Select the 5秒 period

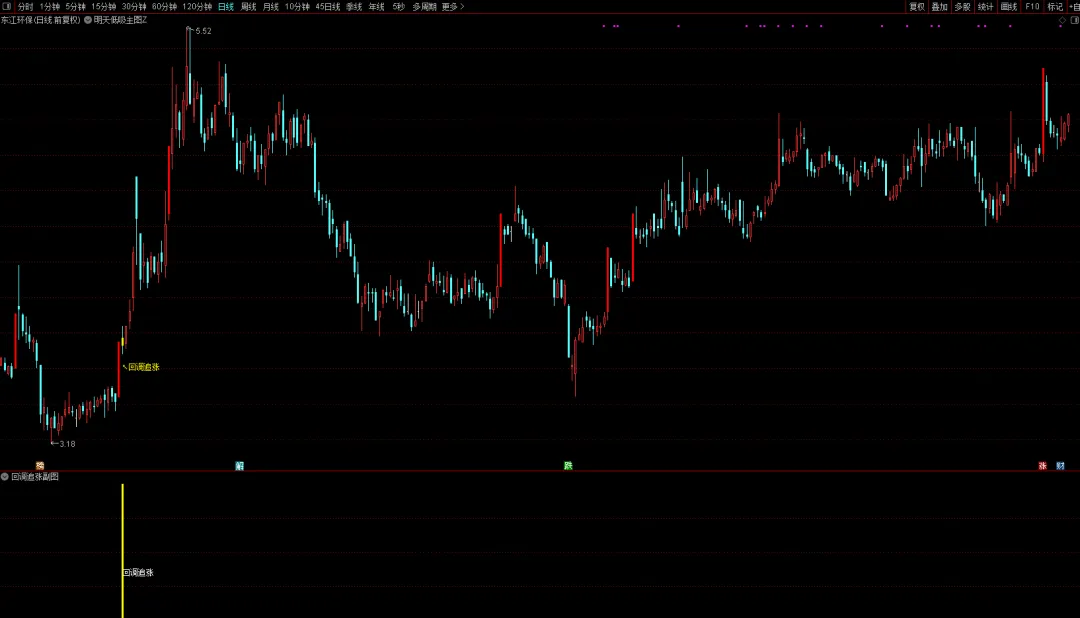point(399,6)
